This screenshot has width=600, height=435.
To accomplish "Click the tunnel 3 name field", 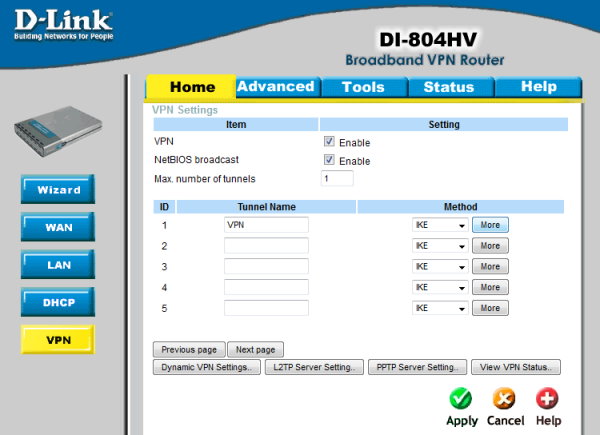I will point(266,266).
